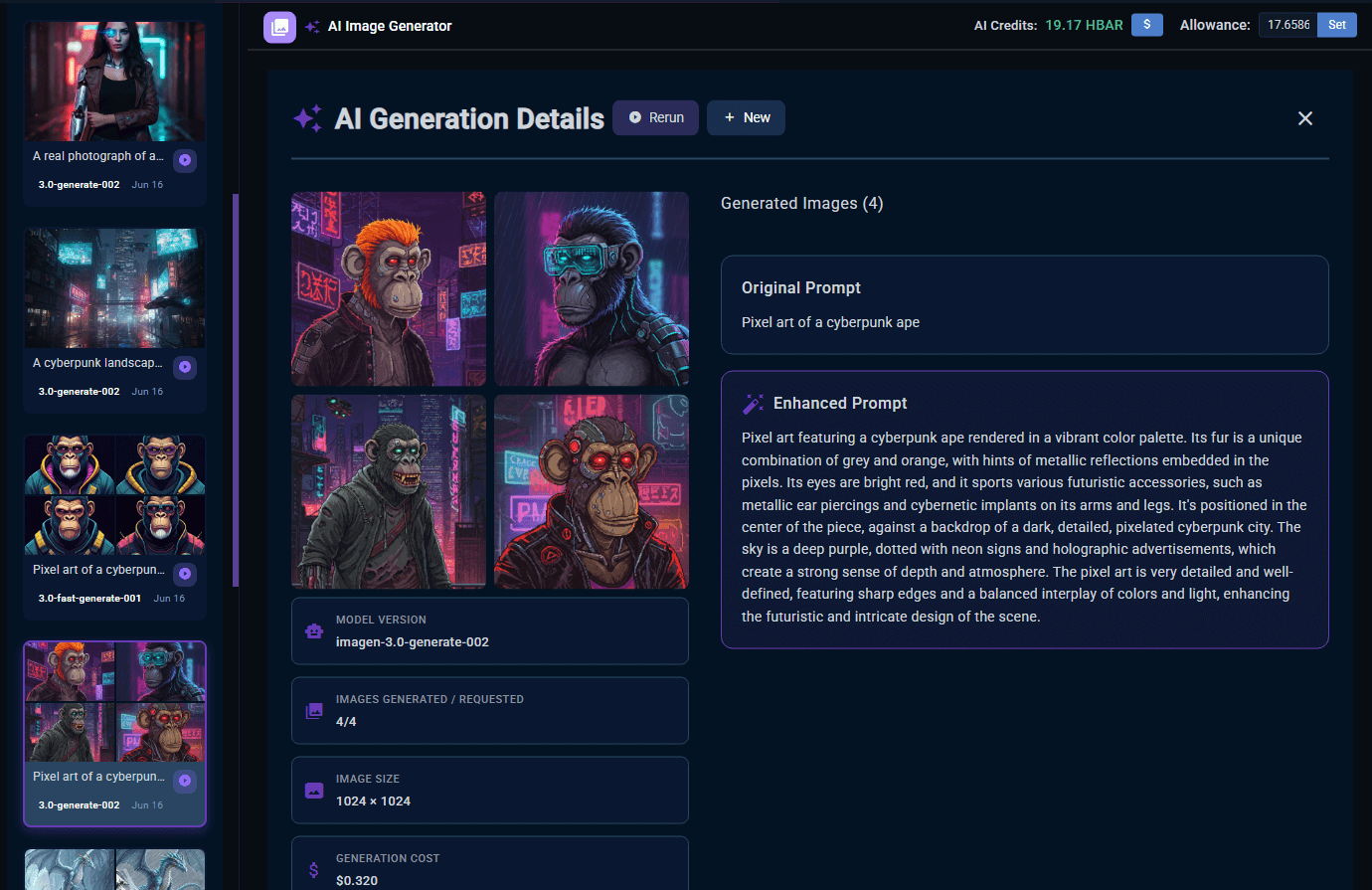Open the orange-haired ape generated image
Image resolution: width=1372 pixels, height=890 pixels.
[389, 288]
